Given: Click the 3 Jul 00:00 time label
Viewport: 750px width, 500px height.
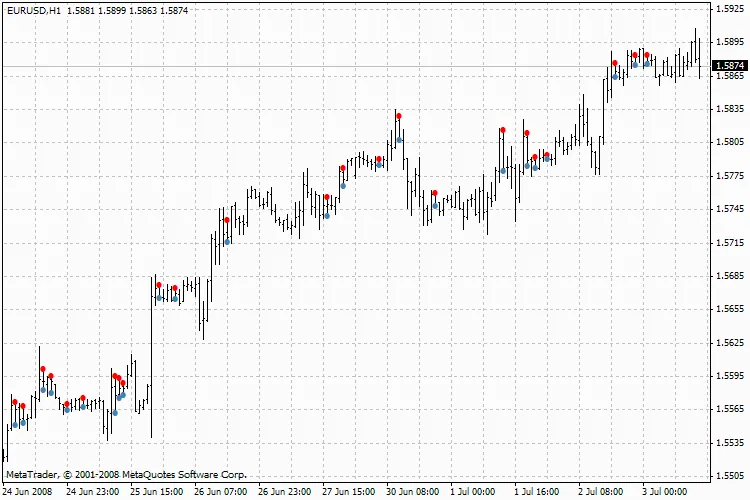Looking at the screenshot, I should tap(662, 492).
